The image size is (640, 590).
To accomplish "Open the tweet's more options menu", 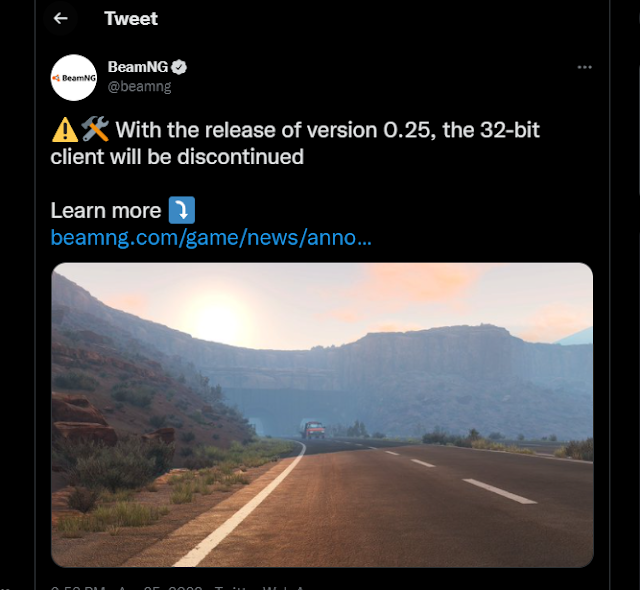I will [585, 67].
